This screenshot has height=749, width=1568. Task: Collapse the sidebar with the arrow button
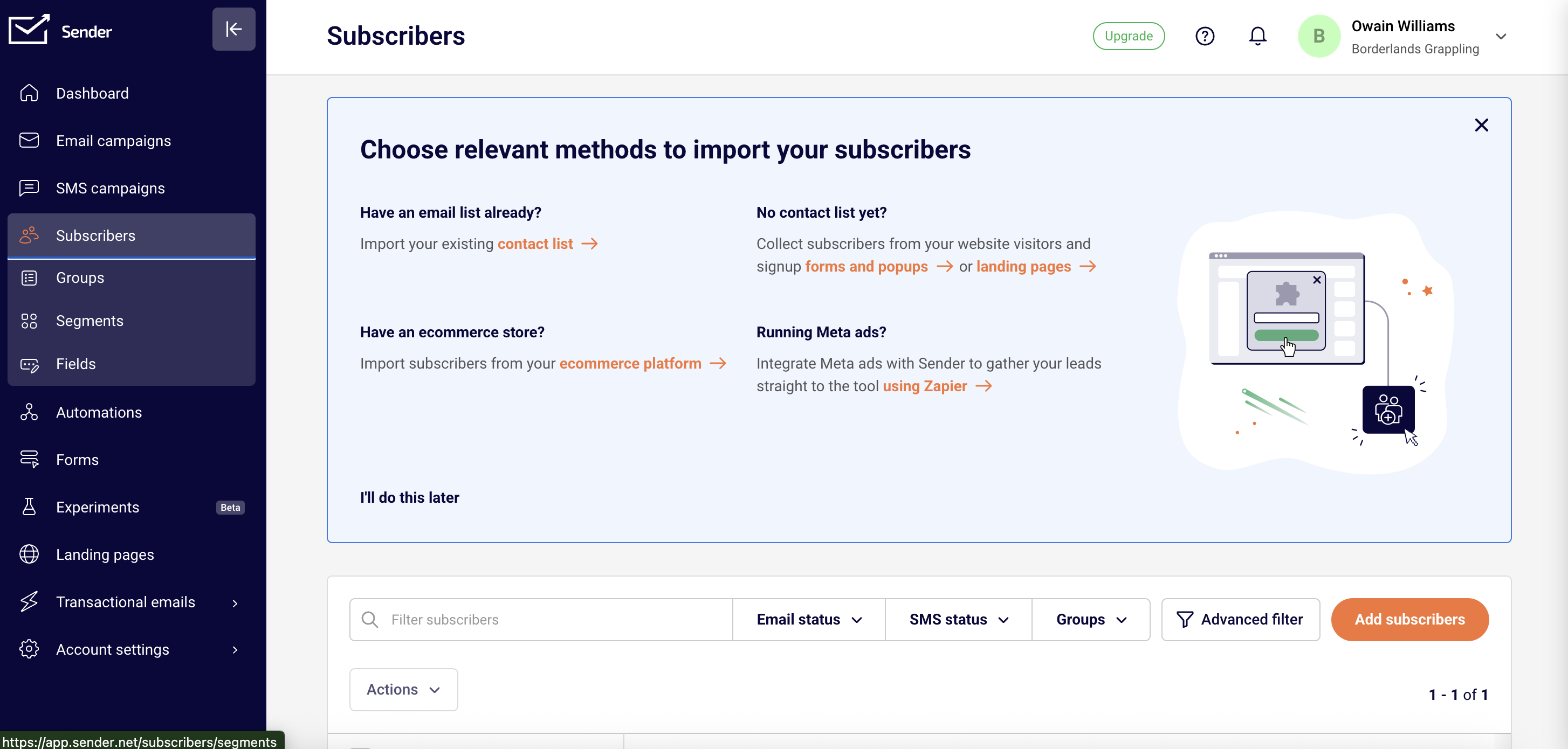233,29
